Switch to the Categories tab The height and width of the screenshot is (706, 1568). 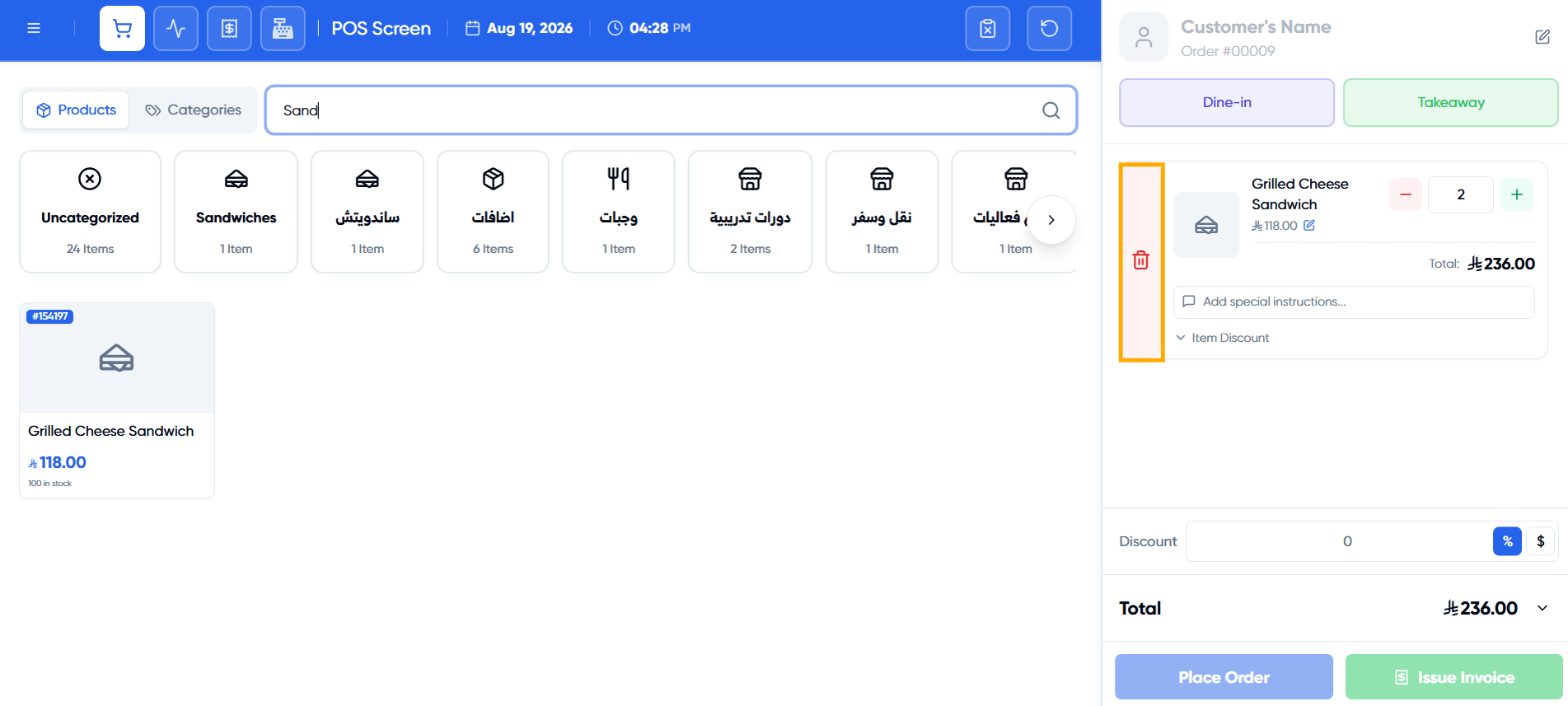coord(194,110)
